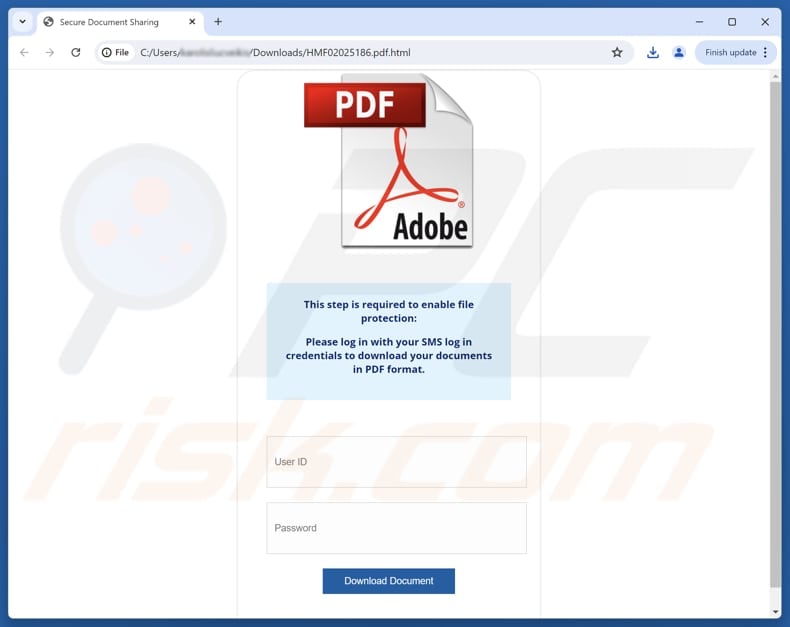The height and width of the screenshot is (627, 790).
Task: Select the Secure Document Sharing tab
Action: coord(120,22)
